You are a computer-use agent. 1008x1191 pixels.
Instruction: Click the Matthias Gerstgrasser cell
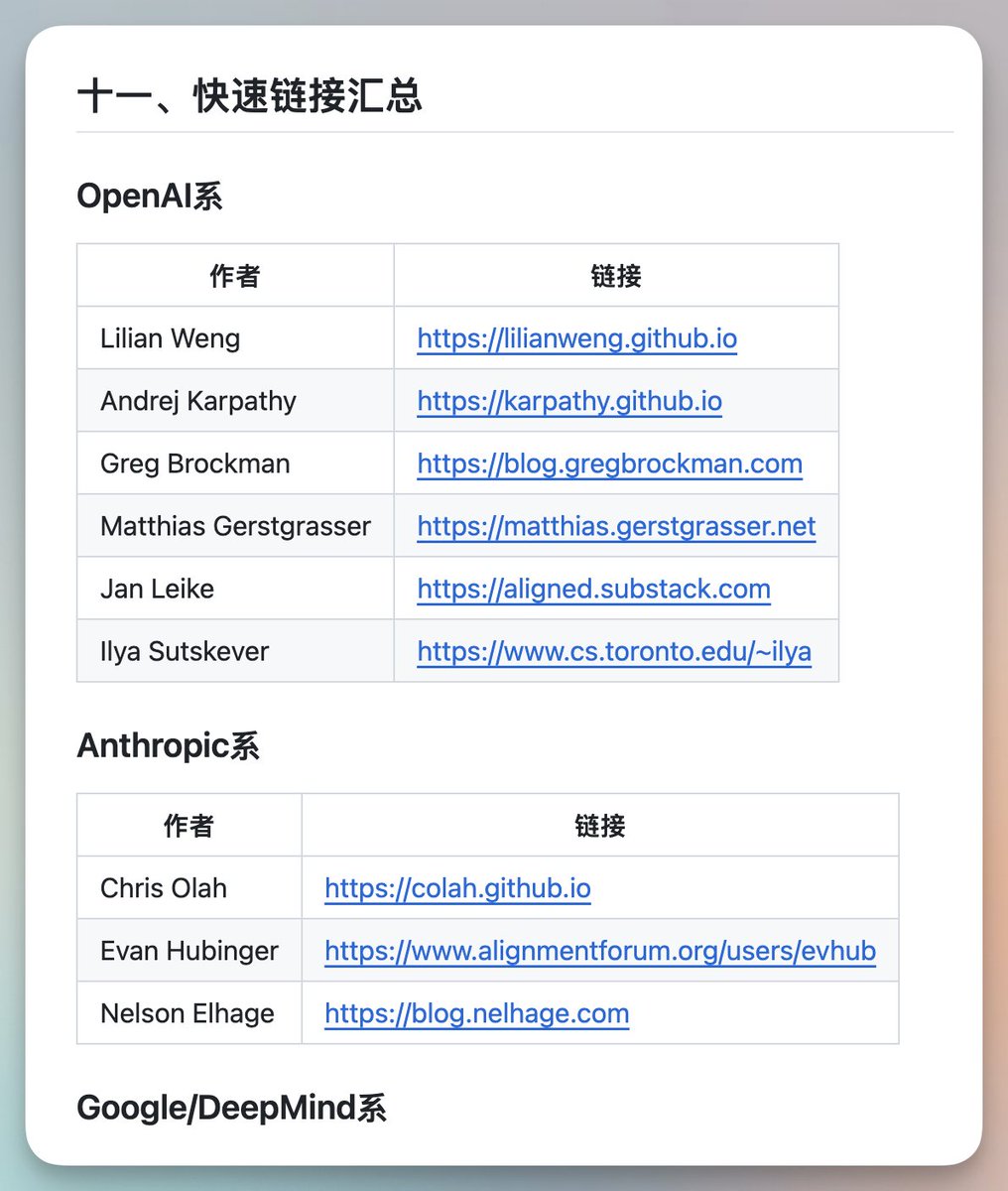point(235,526)
